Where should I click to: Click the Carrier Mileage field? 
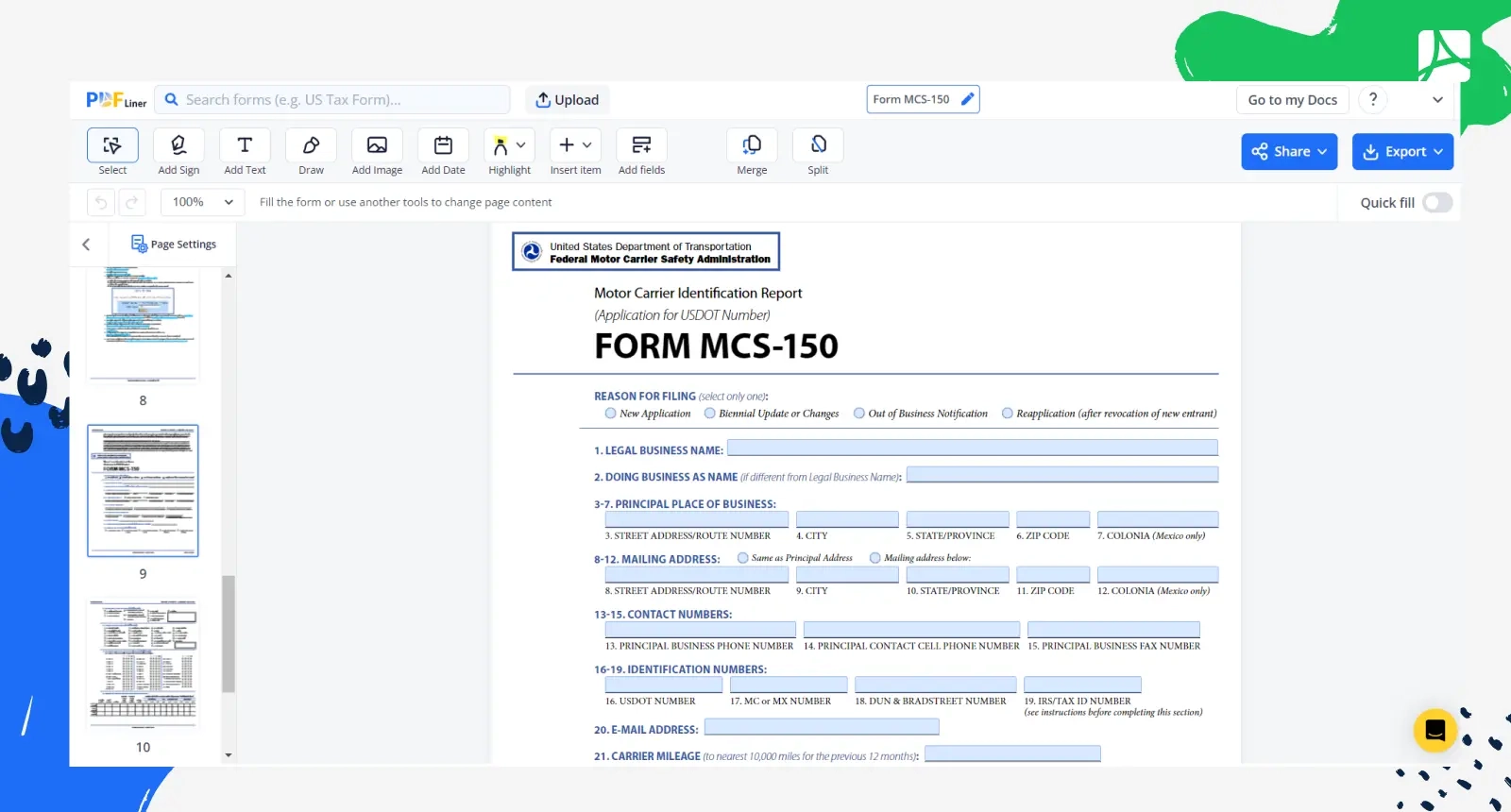point(1013,753)
